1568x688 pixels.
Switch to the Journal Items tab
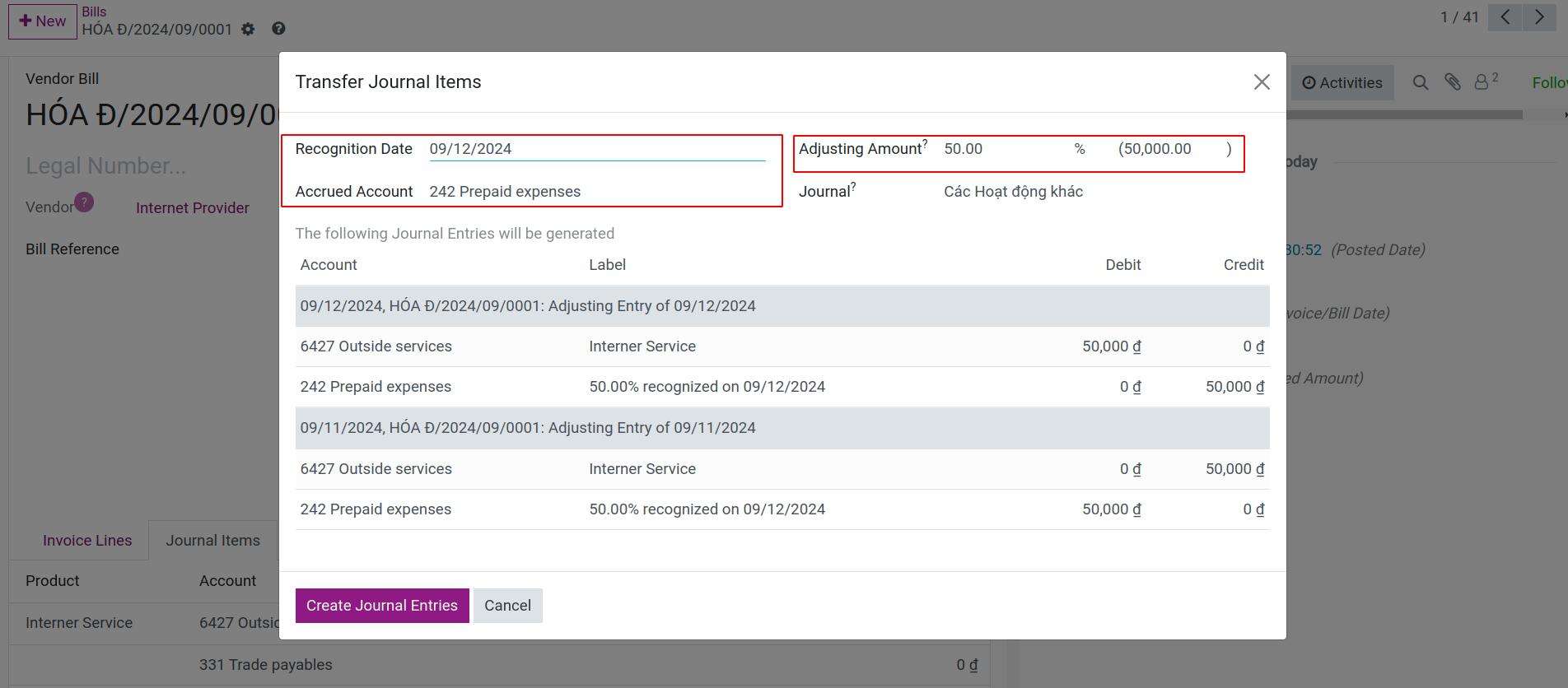[x=212, y=541]
